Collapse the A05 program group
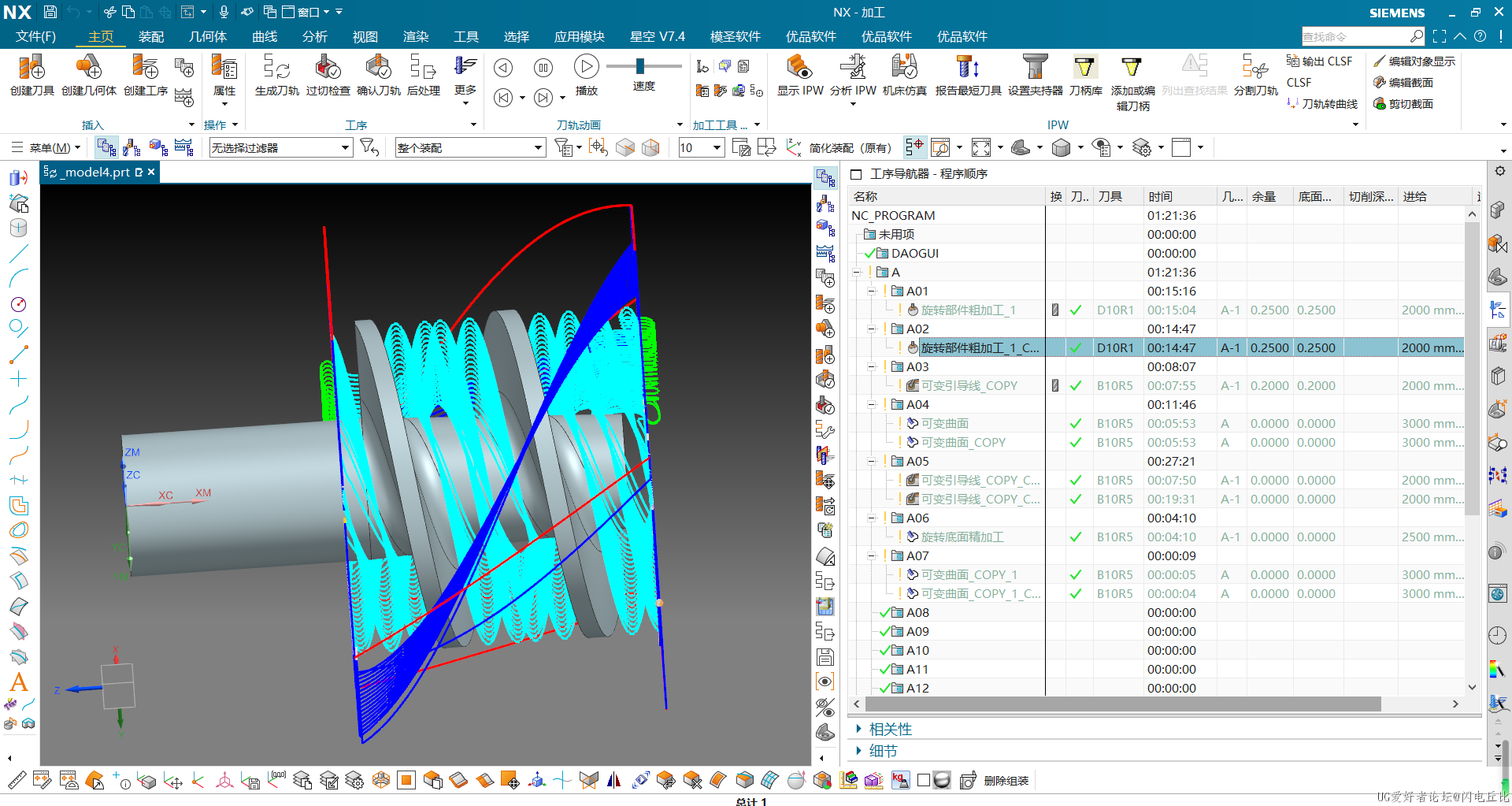Image resolution: width=1512 pixels, height=806 pixels. 871,462
